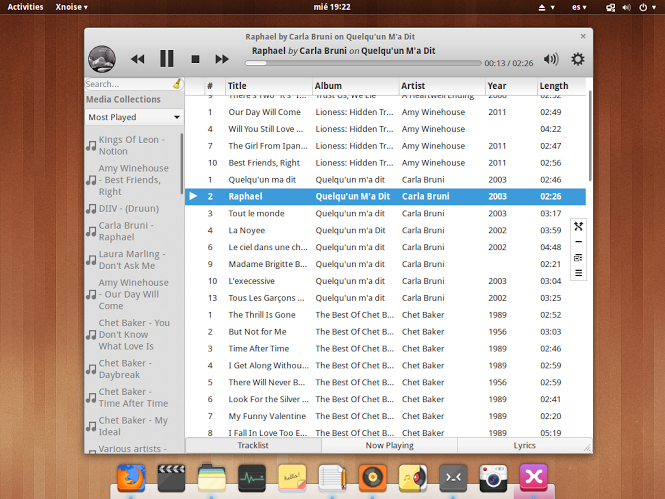Select track The Thrill Is Gone

click(386, 315)
